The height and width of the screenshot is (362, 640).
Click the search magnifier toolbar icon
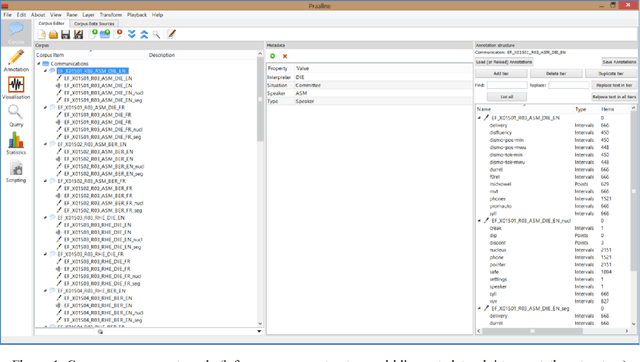tap(156, 35)
